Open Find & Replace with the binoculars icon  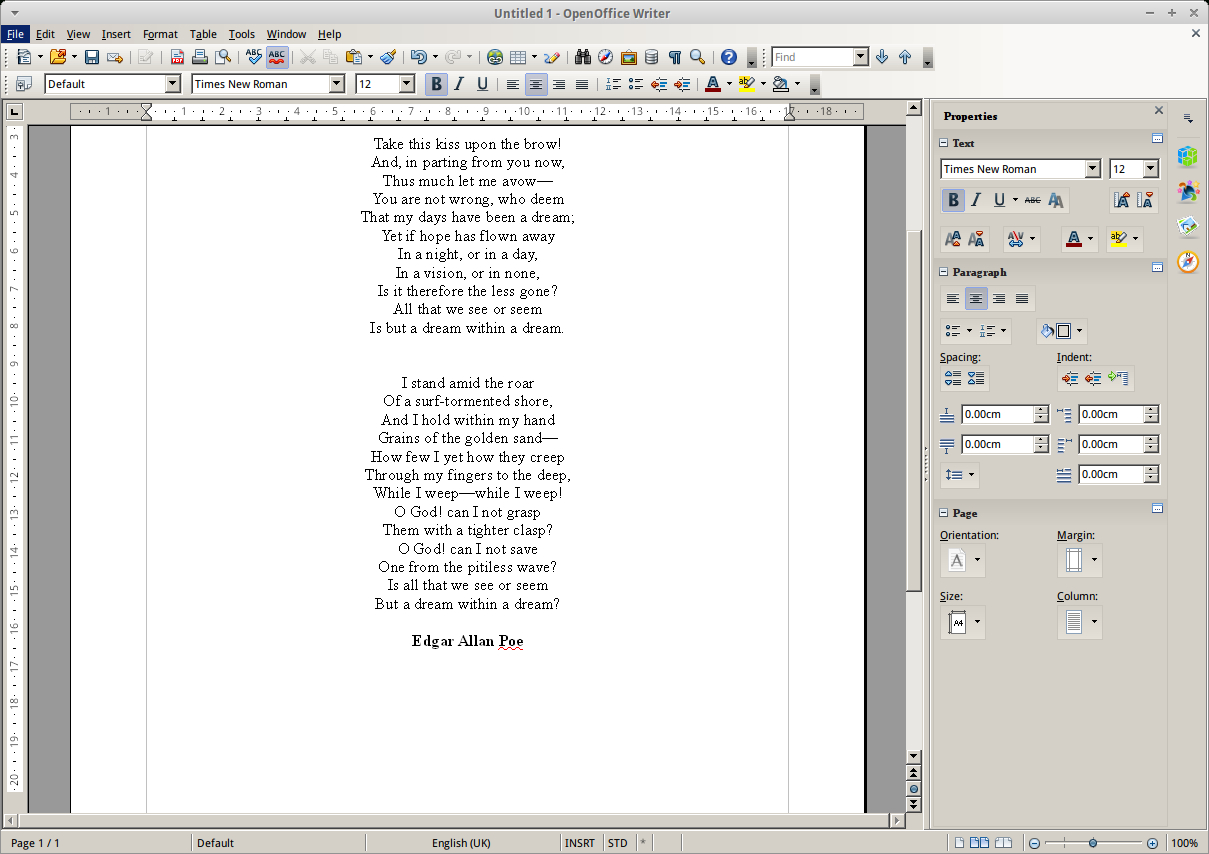pos(584,57)
